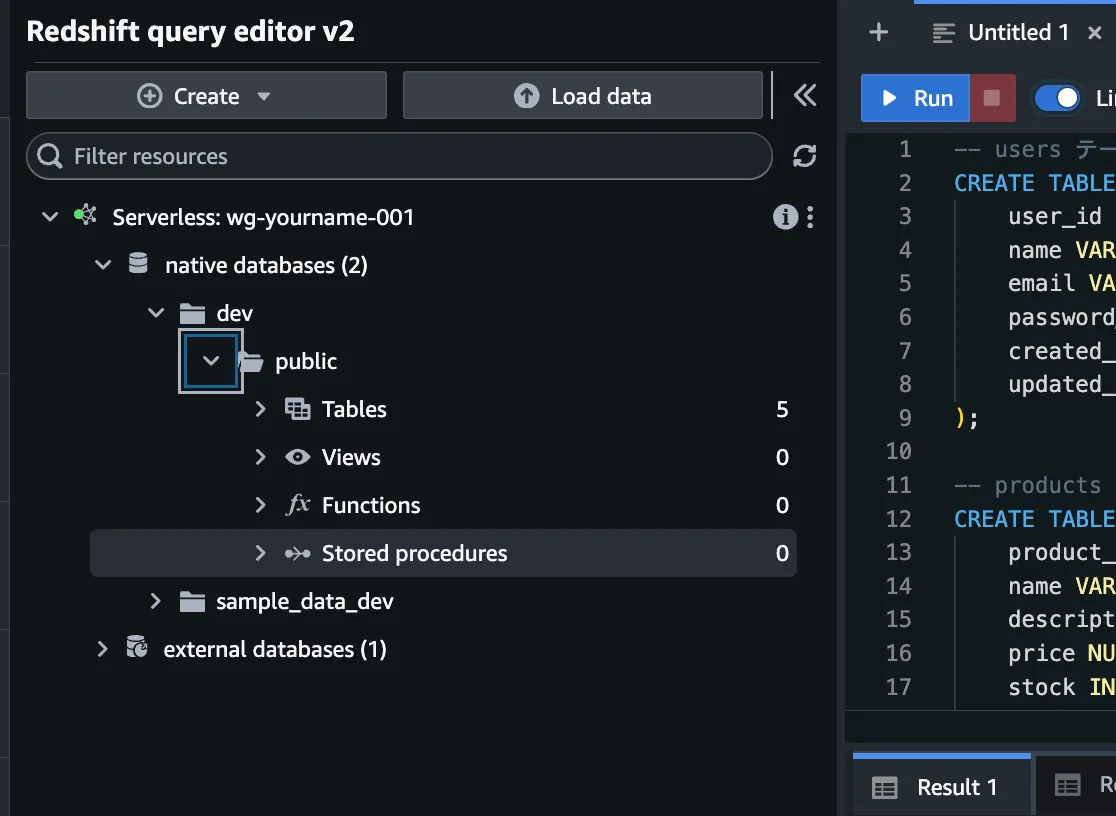Click the plus icon to add new tab
This screenshot has height=816, width=1116.
coord(878,33)
